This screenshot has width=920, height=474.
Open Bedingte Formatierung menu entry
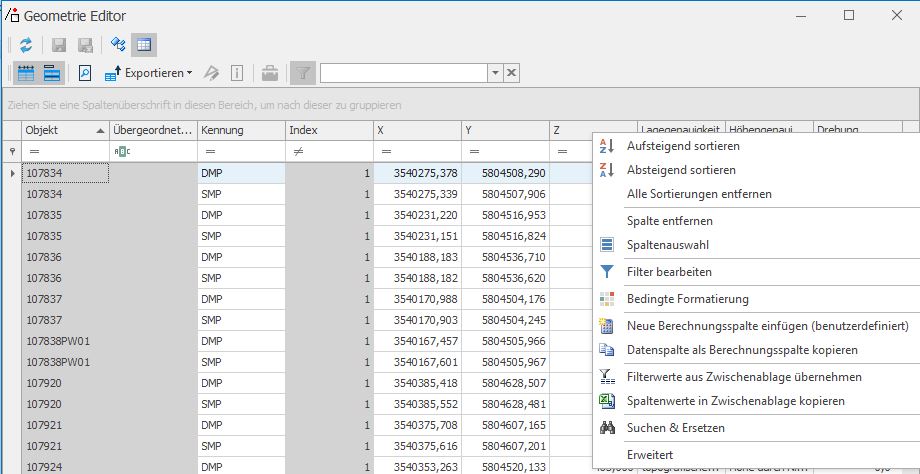687,299
